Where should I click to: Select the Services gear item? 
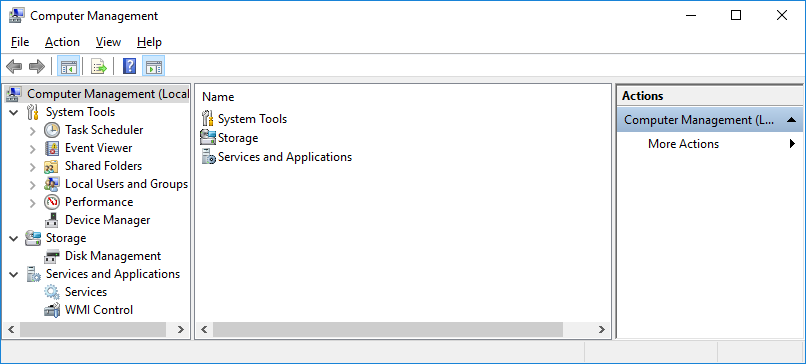[x=76, y=292]
